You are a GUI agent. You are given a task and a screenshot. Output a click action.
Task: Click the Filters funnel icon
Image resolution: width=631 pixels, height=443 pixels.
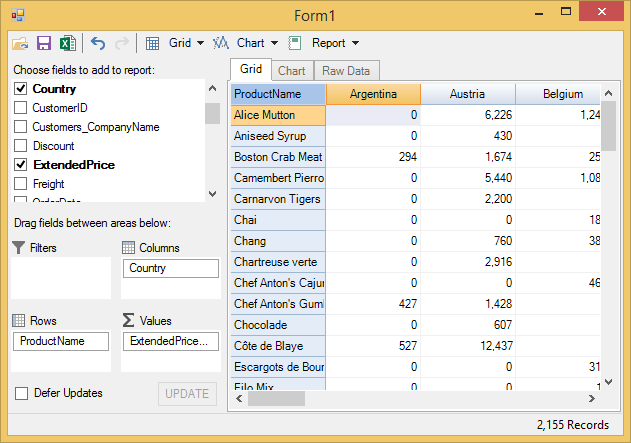19,247
